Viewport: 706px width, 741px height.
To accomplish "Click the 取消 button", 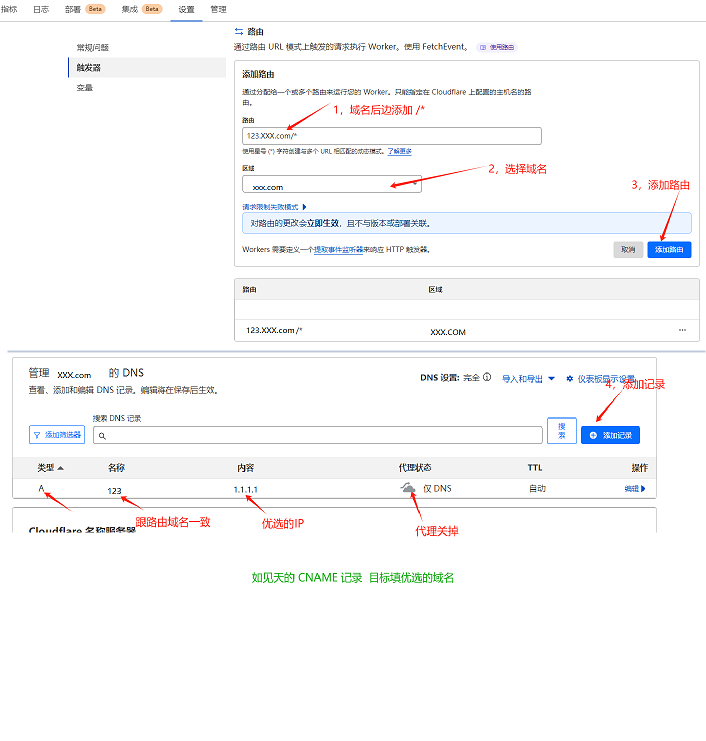I will tap(628, 250).
